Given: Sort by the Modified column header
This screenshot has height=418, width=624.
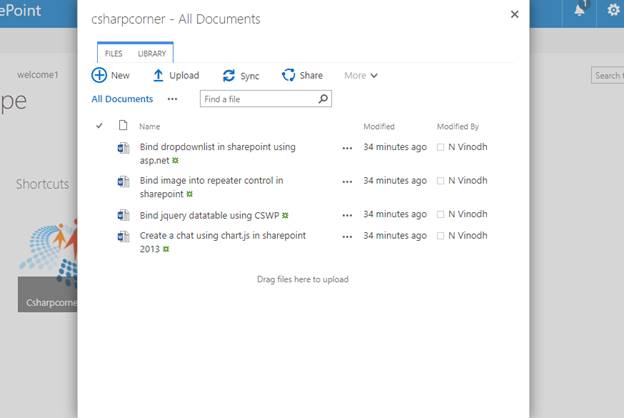Looking at the screenshot, I should 379,127.
